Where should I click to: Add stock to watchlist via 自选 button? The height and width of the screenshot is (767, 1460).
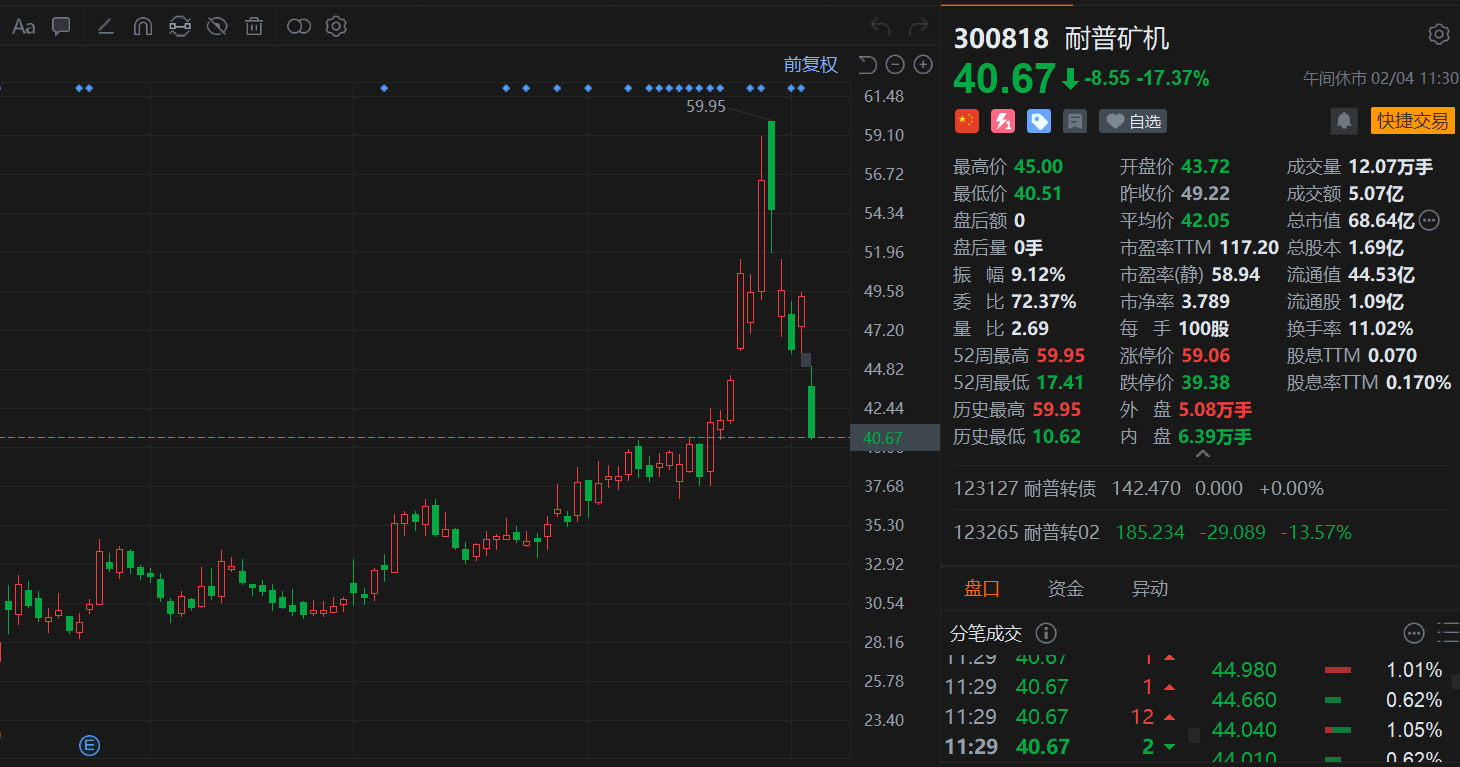pos(1133,122)
